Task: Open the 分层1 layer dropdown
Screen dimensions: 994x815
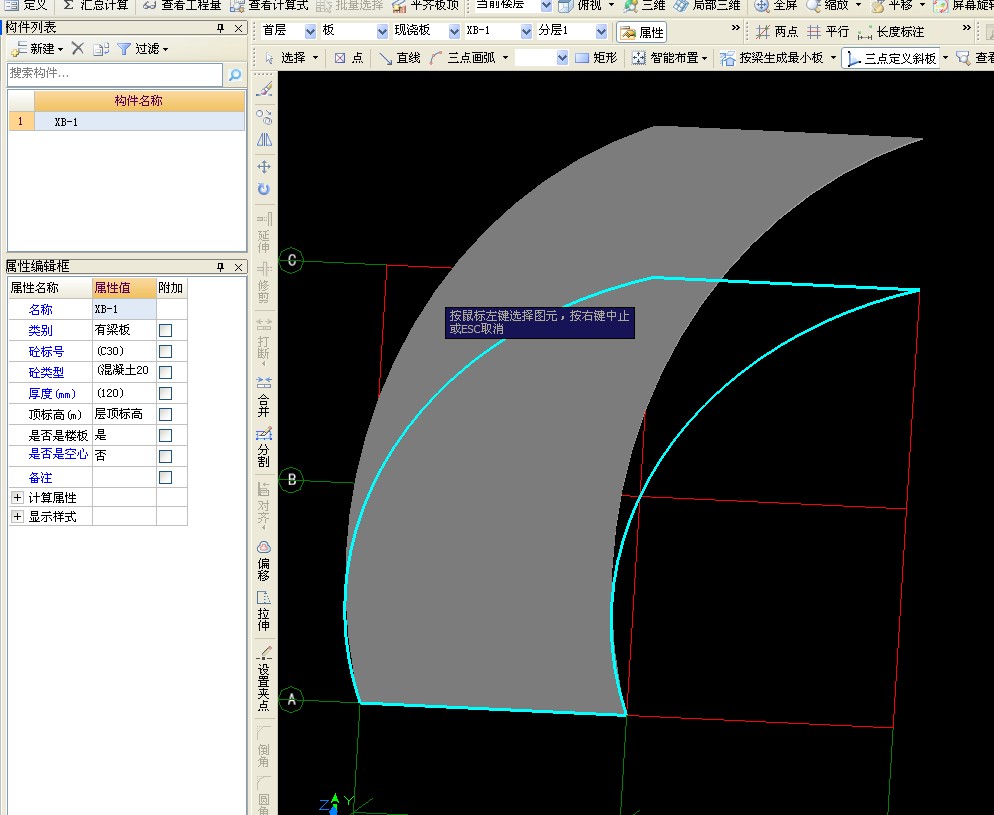Action: click(602, 31)
